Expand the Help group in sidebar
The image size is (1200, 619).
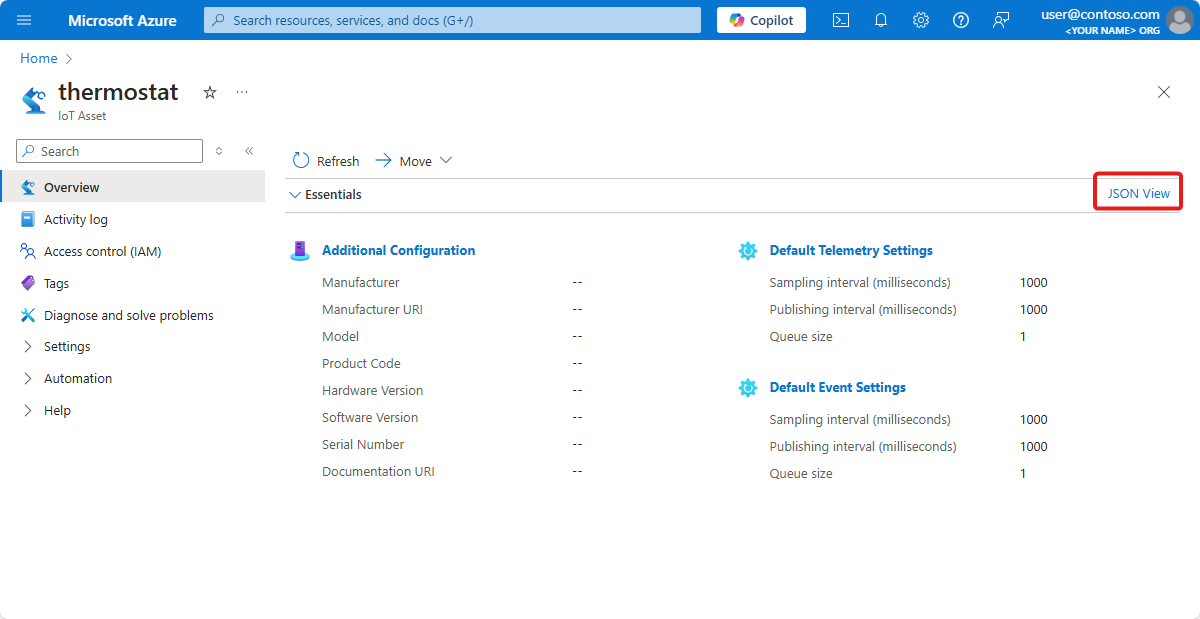coord(28,411)
